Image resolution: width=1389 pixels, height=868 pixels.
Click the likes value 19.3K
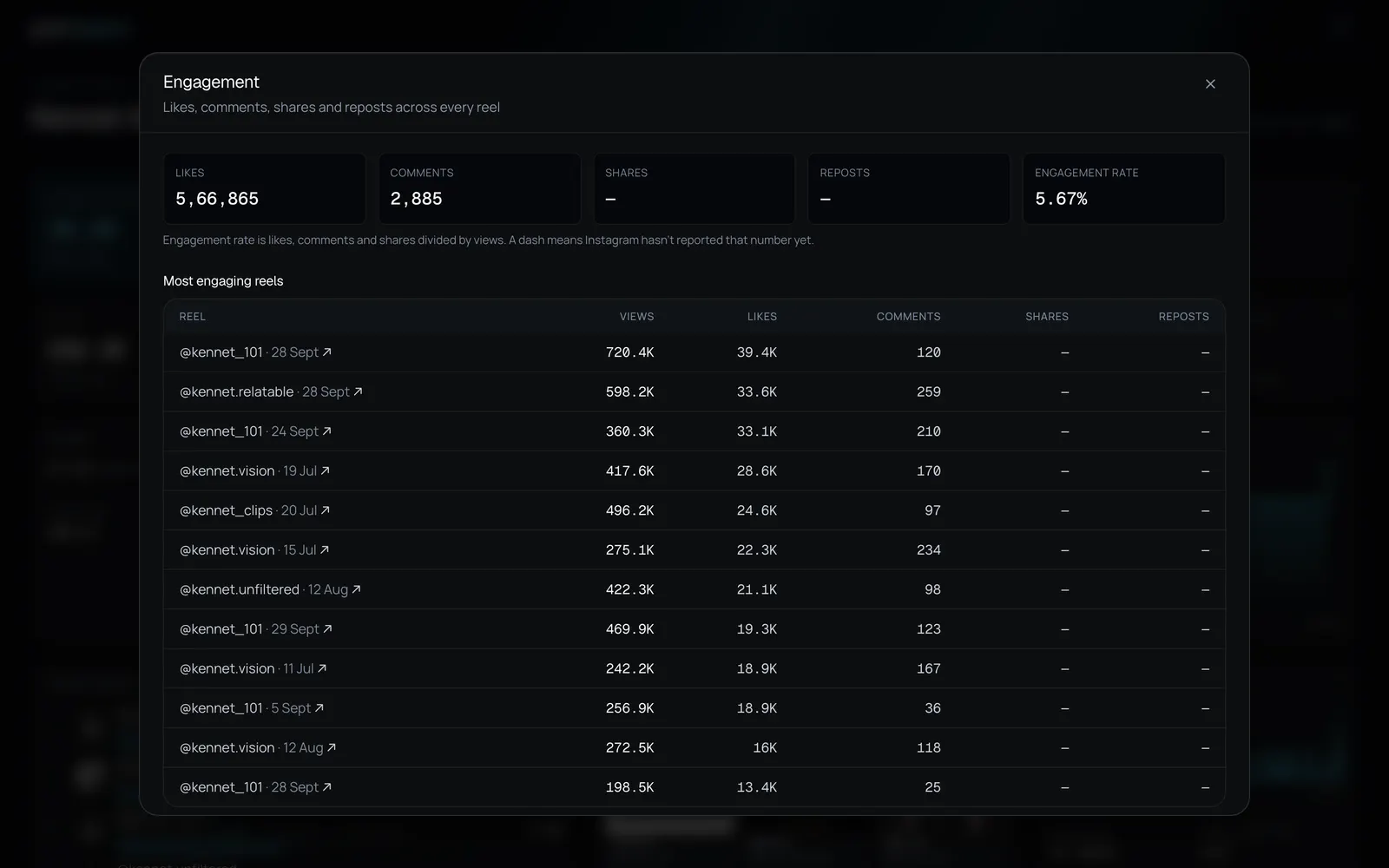pyautogui.click(x=757, y=629)
